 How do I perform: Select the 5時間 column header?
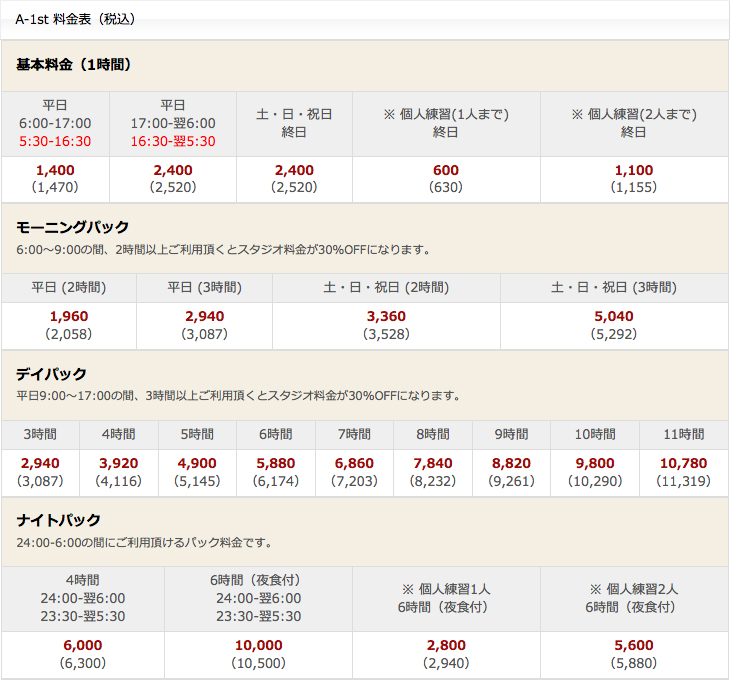(197, 435)
